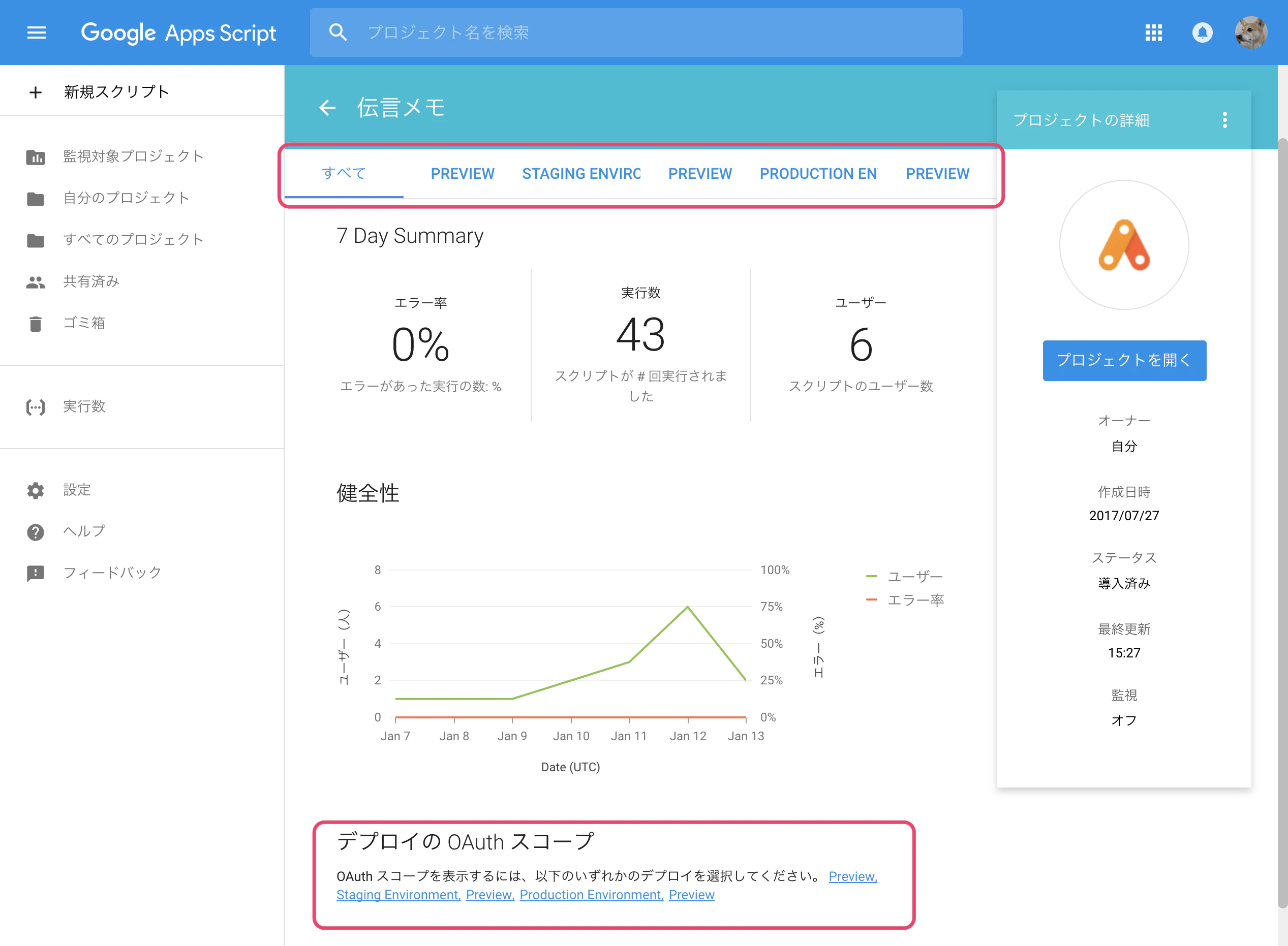Open the notifications bell
Screen dimensions: 1288x946
coord(1202,33)
